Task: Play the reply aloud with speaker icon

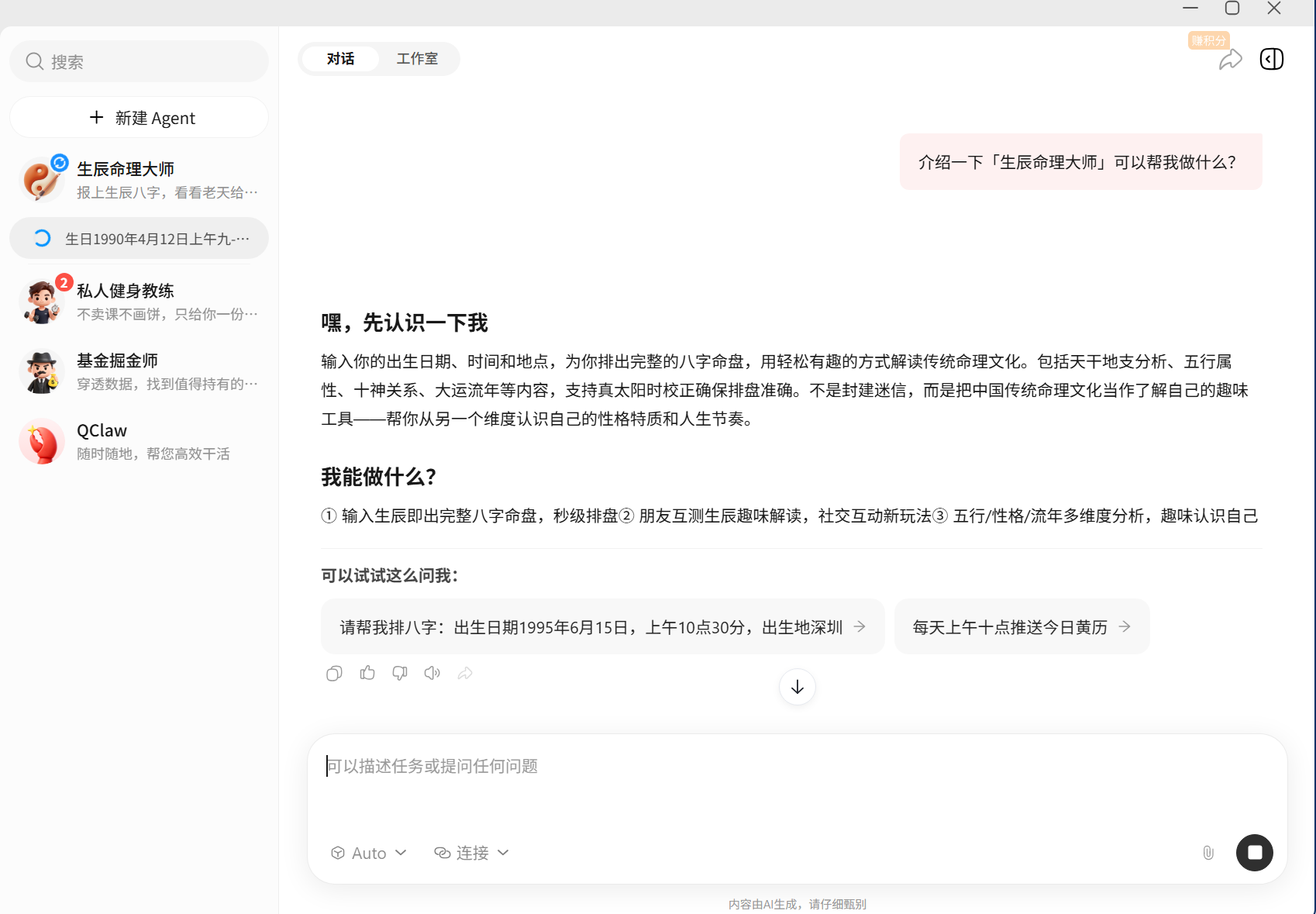Action: point(432,673)
